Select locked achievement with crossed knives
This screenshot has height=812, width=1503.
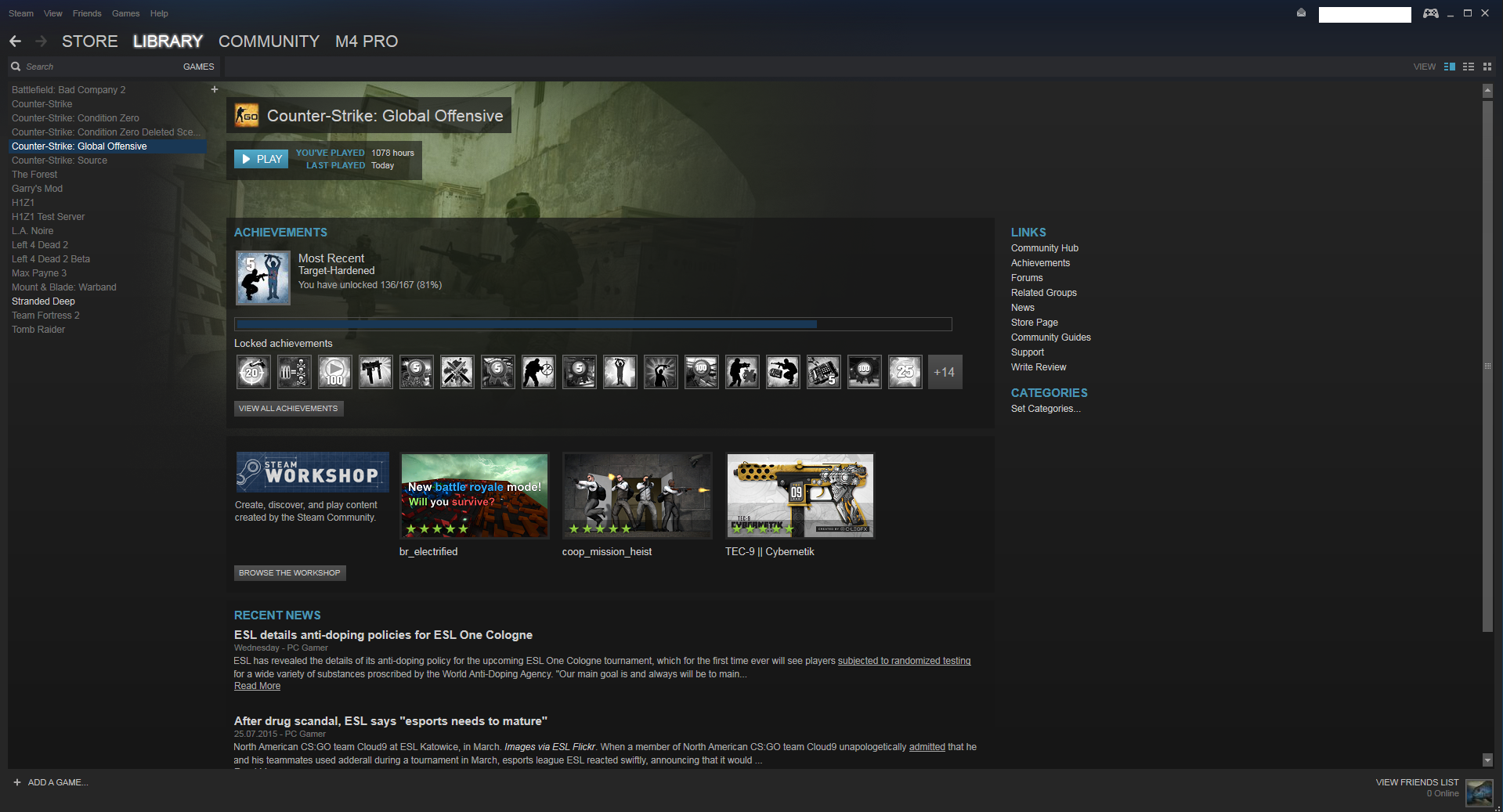coord(457,372)
